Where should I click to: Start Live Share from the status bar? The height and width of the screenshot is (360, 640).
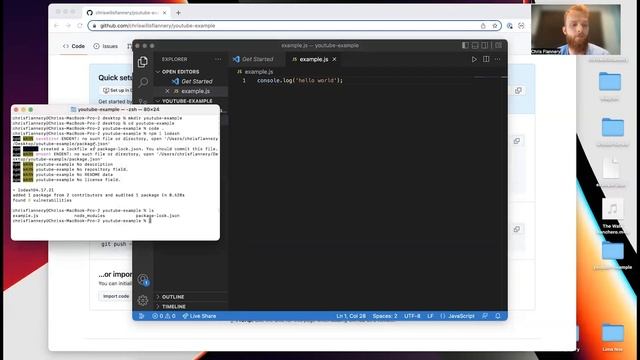pos(199,316)
